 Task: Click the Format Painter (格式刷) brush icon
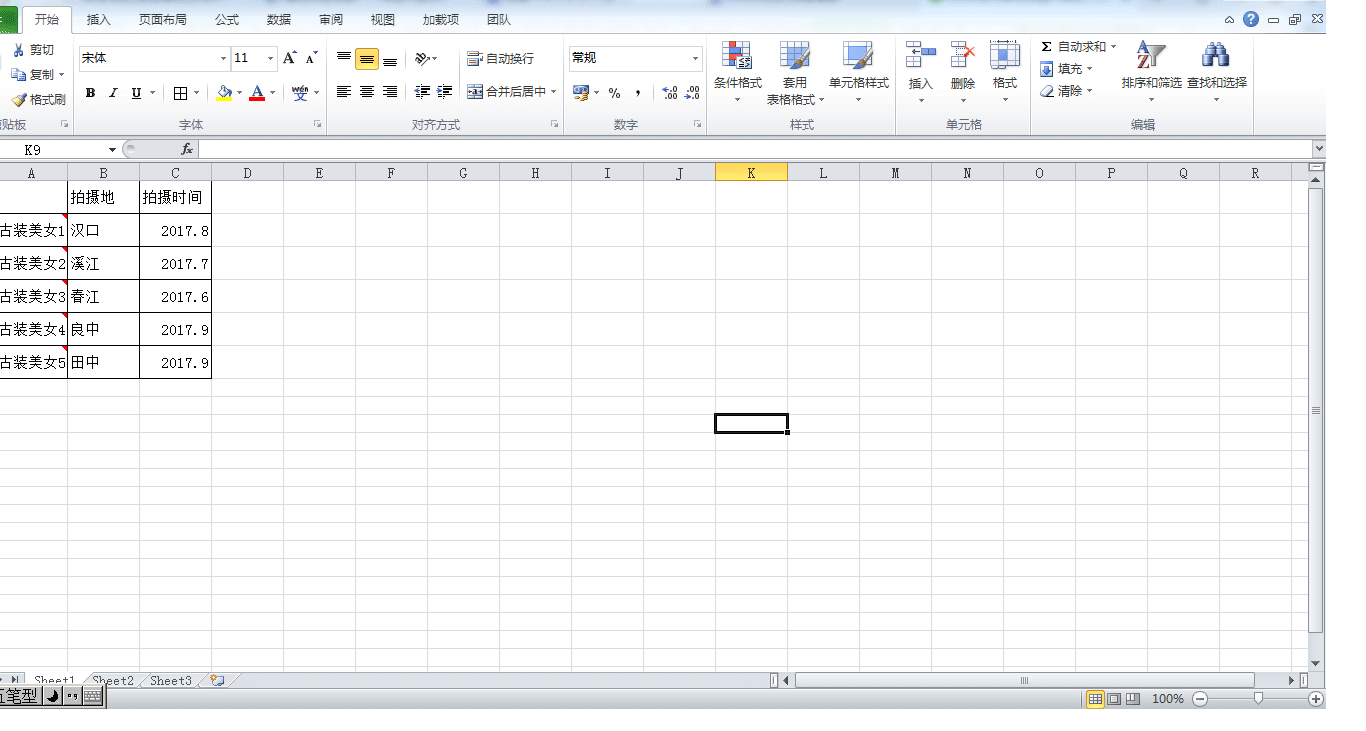pyautogui.click(x=18, y=100)
